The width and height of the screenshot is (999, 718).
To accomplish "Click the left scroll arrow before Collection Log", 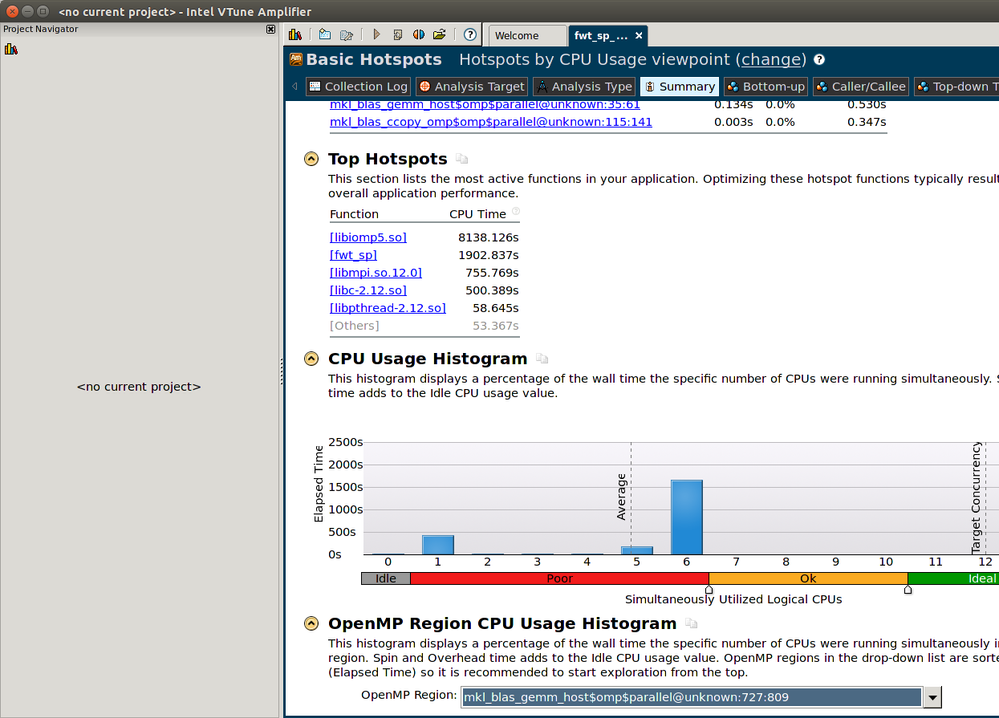I will pos(294,86).
